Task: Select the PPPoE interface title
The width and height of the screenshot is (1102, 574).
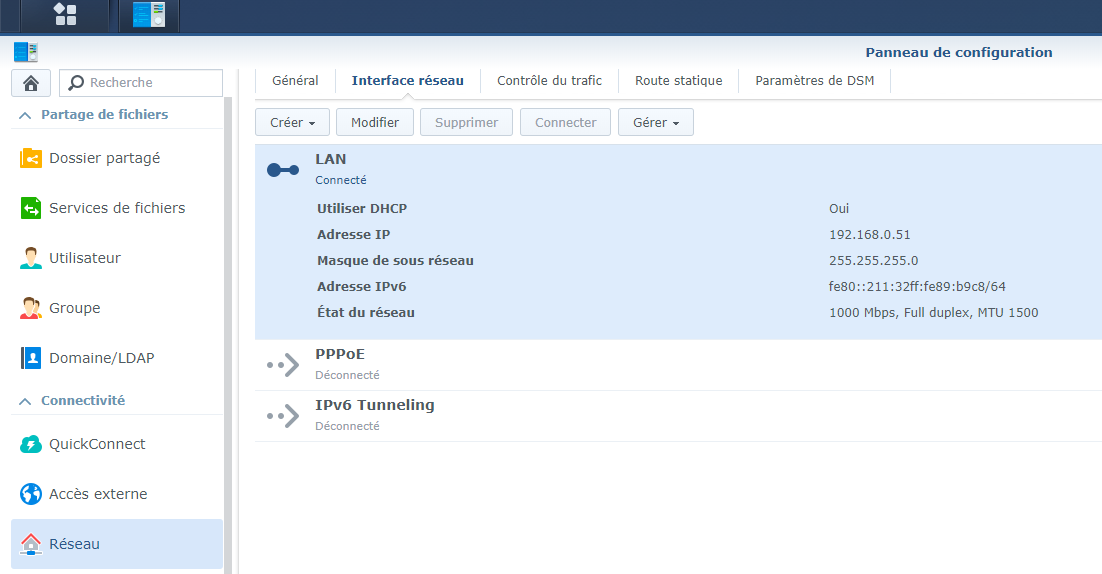Action: point(340,354)
